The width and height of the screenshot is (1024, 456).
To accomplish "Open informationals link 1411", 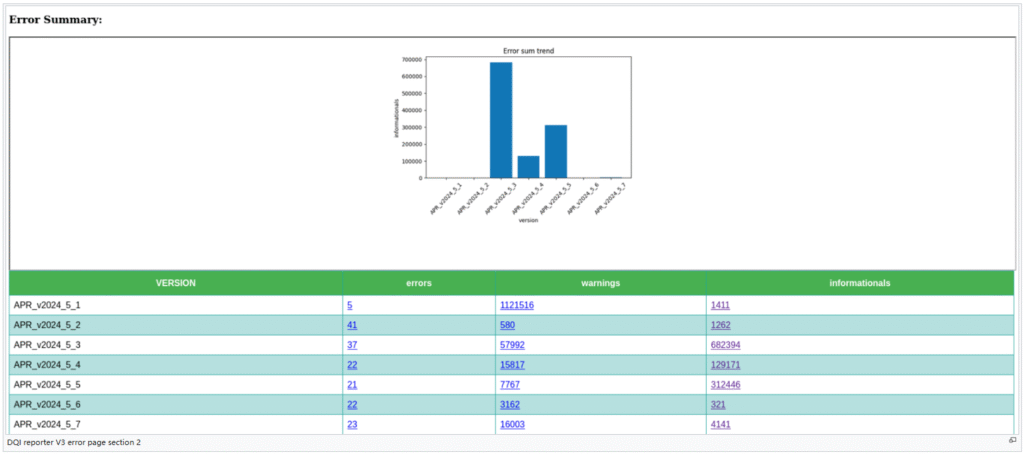I will click(721, 305).
